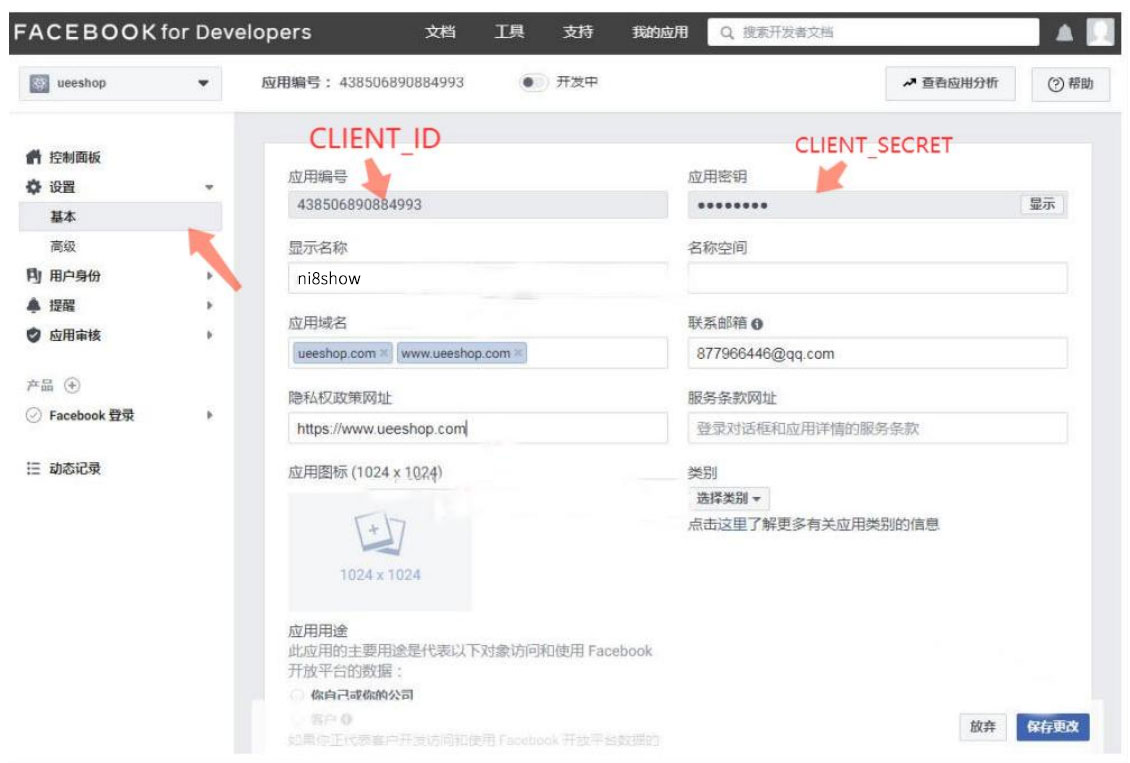Open the category selection dropdown
The image size is (1130, 763).
point(728,498)
